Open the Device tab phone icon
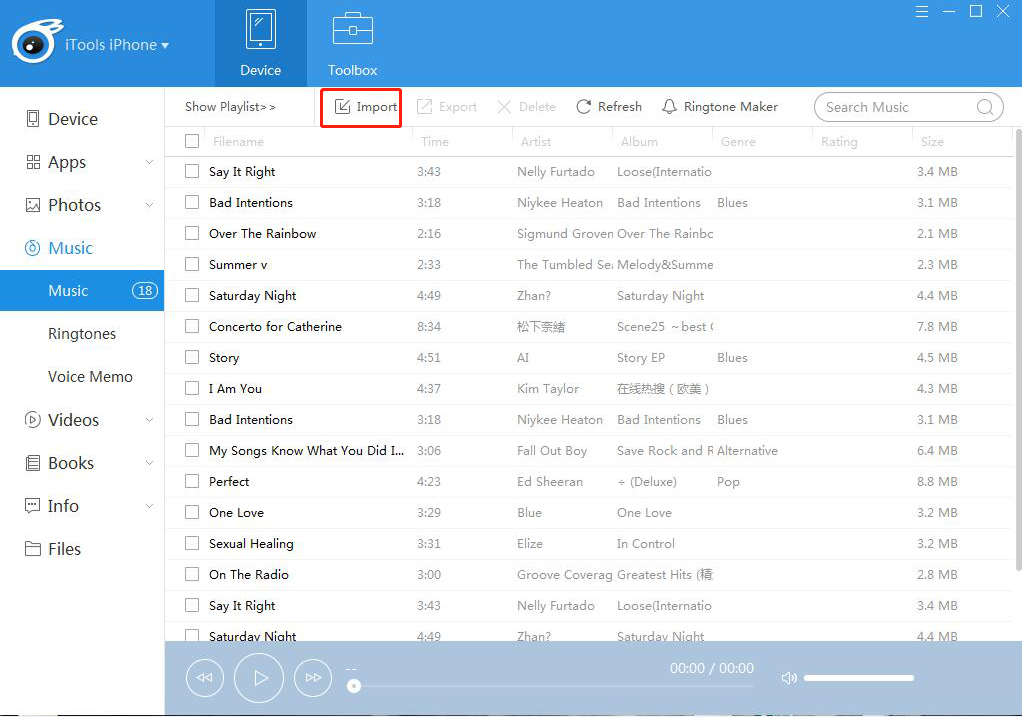 coord(260,29)
